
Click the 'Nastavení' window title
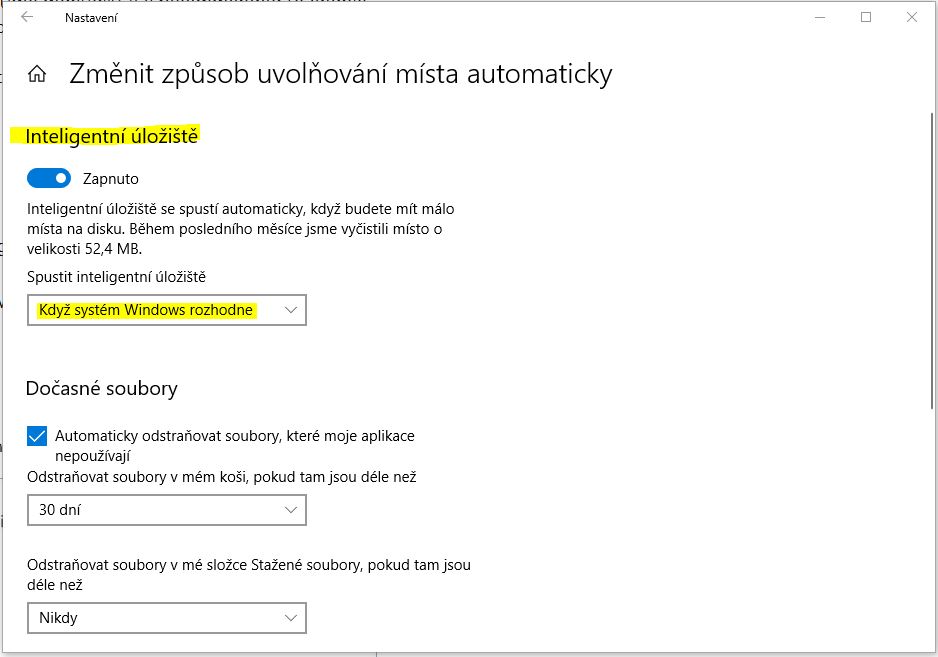coord(91,18)
